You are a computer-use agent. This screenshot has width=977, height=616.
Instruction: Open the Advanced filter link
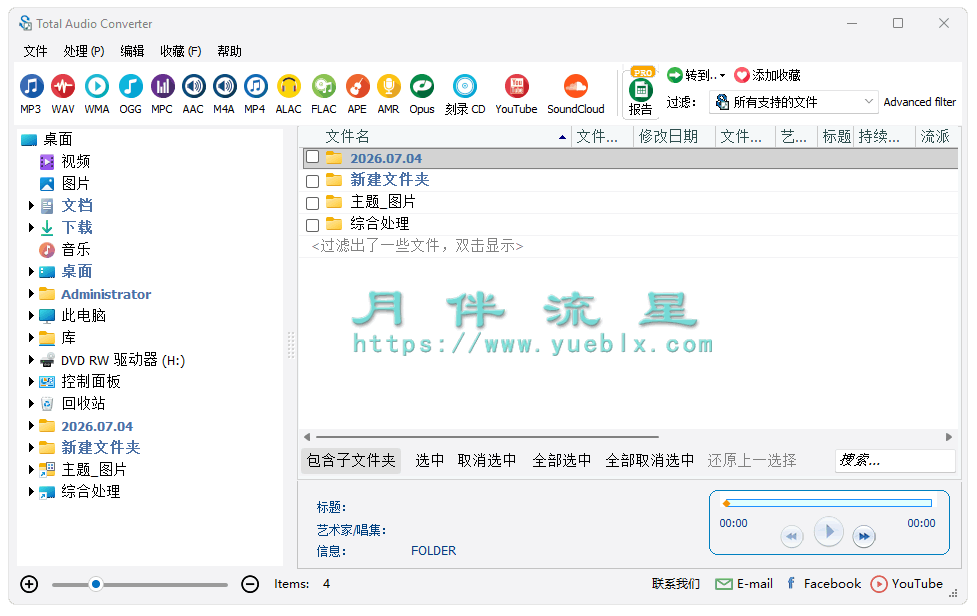click(920, 102)
